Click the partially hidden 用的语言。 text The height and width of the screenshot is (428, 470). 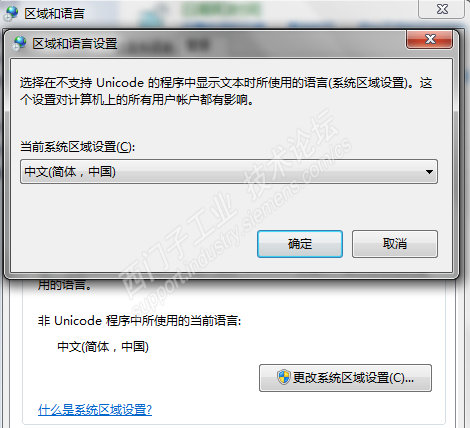coord(65,285)
